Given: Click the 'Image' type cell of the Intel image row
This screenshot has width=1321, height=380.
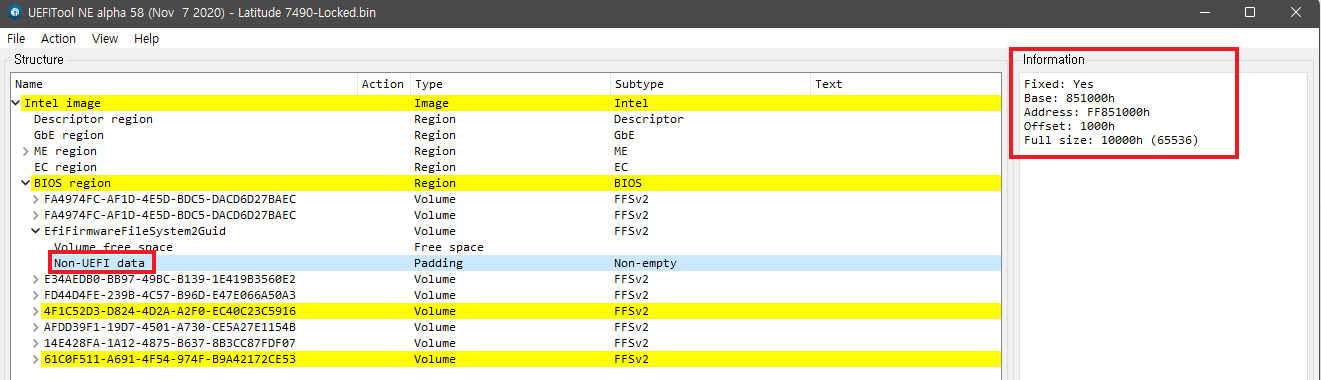Looking at the screenshot, I should (431, 103).
